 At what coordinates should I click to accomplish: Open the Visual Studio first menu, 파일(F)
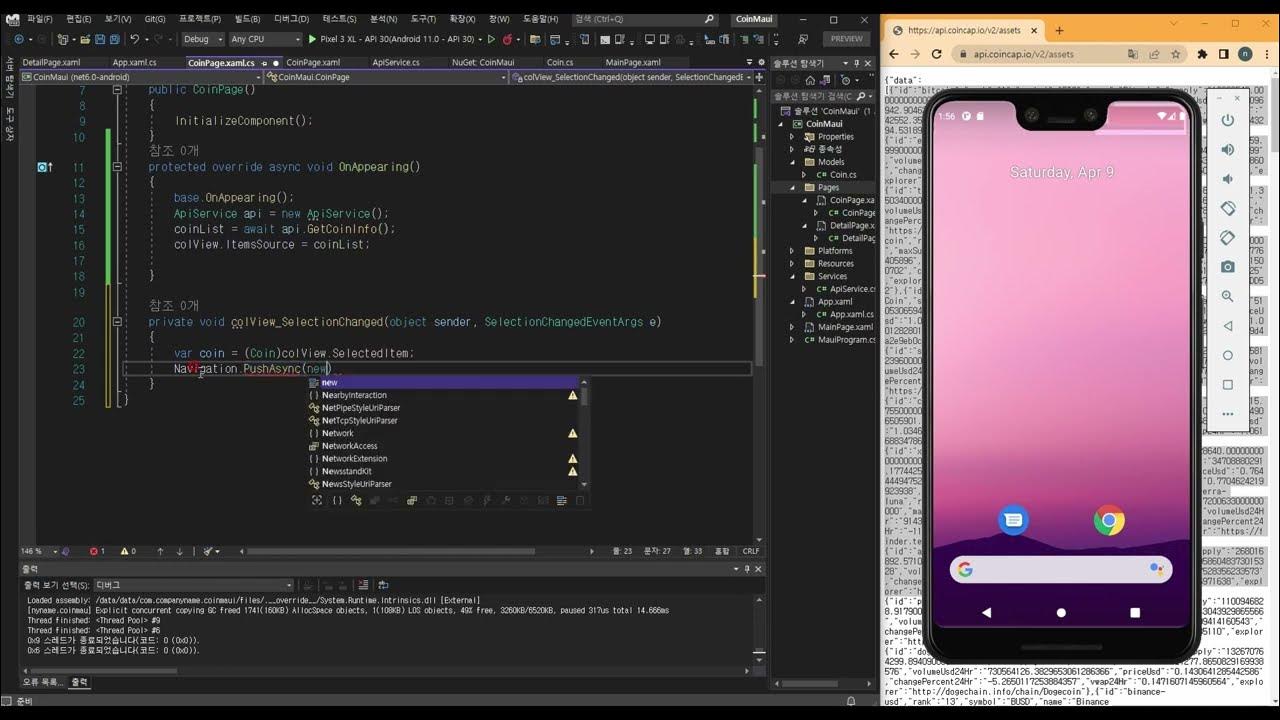click(40, 19)
